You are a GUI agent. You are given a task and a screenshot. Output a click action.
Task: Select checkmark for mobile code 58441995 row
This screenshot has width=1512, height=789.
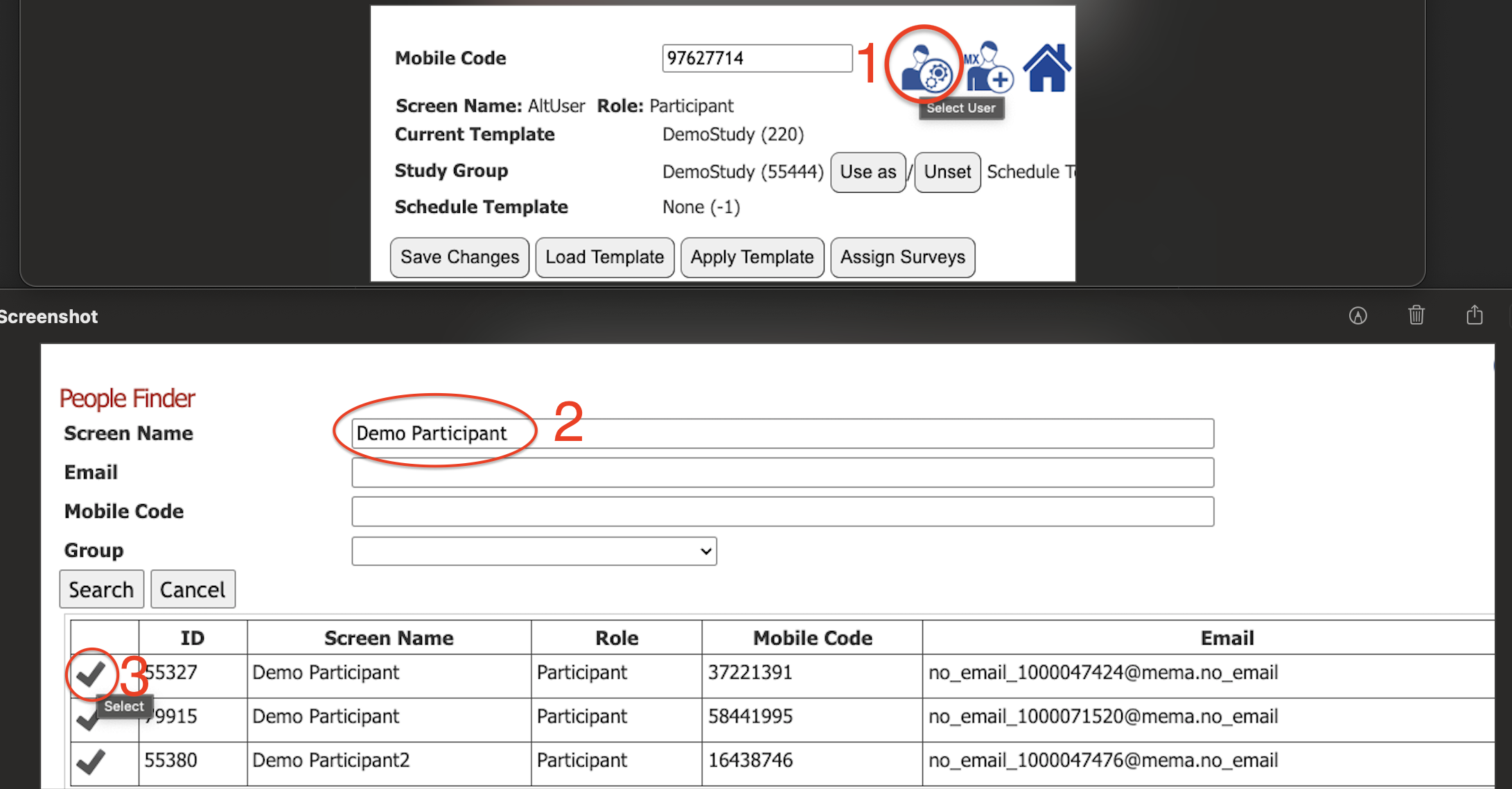pyautogui.click(x=86, y=721)
